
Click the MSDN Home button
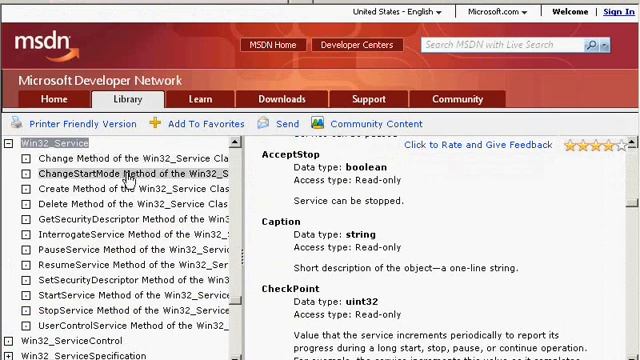(x=273, y=45)
